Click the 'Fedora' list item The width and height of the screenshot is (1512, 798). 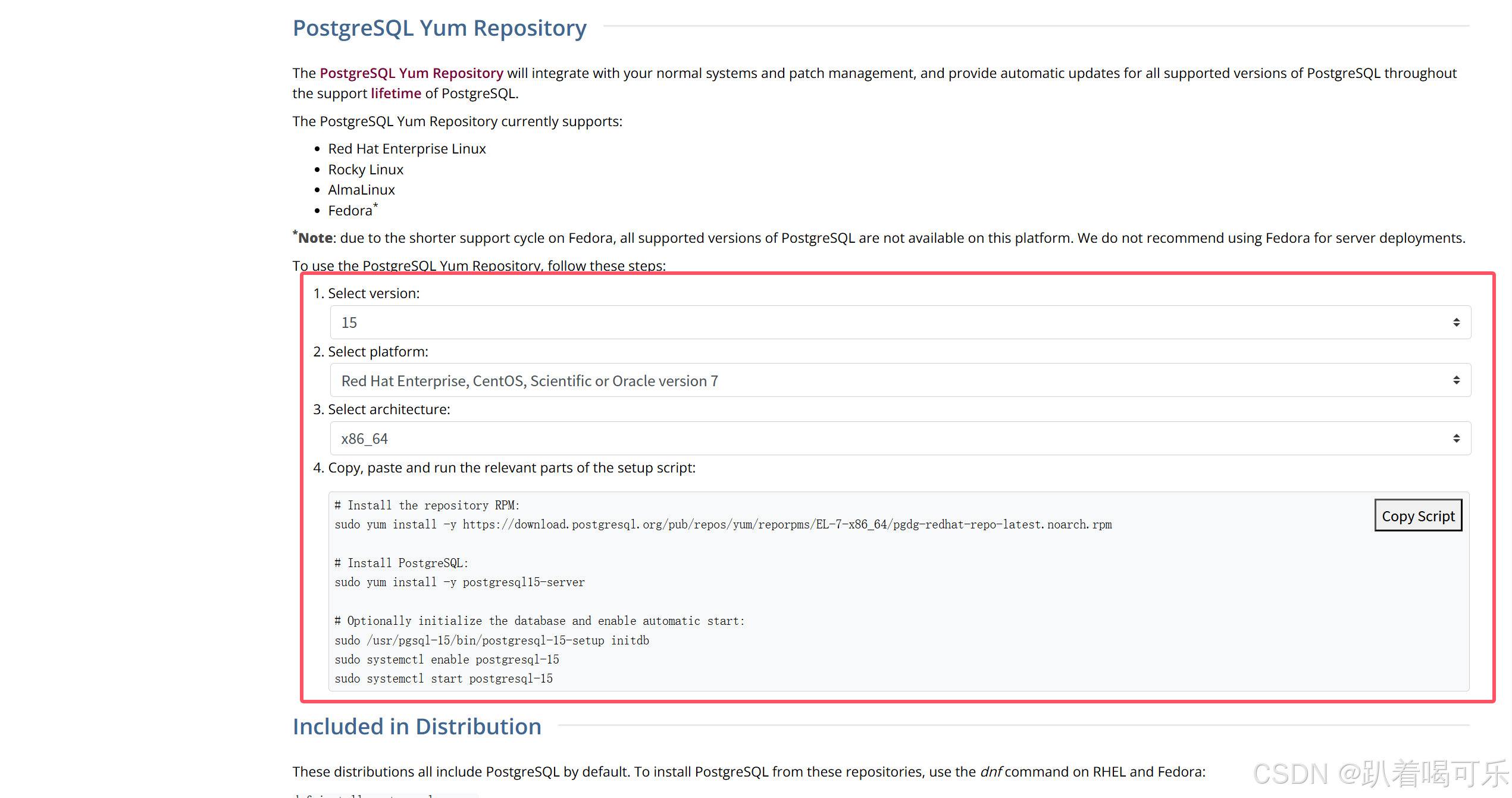(353, 210)
